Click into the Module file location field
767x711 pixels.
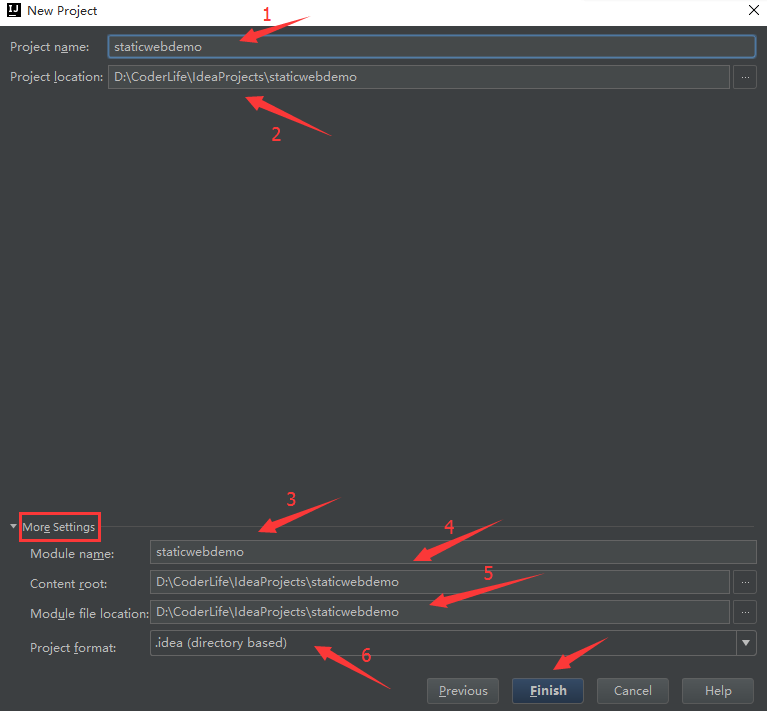pyautogui.click(x=440, y=612)
